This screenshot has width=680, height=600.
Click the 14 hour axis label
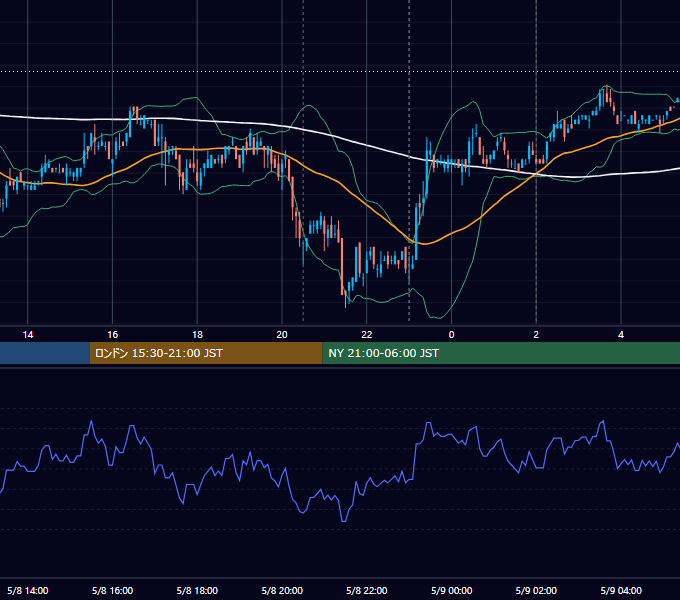pos(28,335)
